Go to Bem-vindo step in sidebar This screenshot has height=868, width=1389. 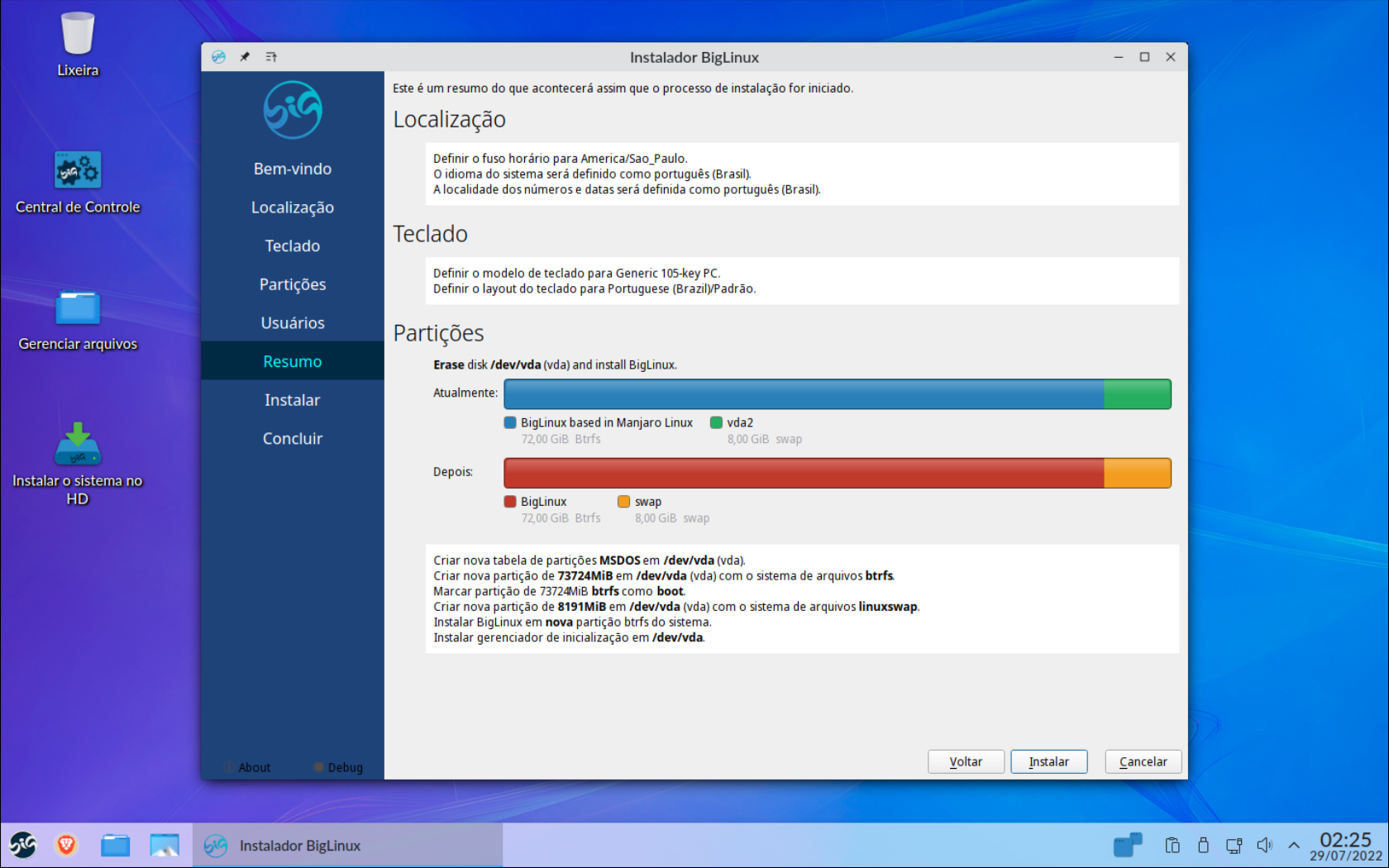(293, 169)
